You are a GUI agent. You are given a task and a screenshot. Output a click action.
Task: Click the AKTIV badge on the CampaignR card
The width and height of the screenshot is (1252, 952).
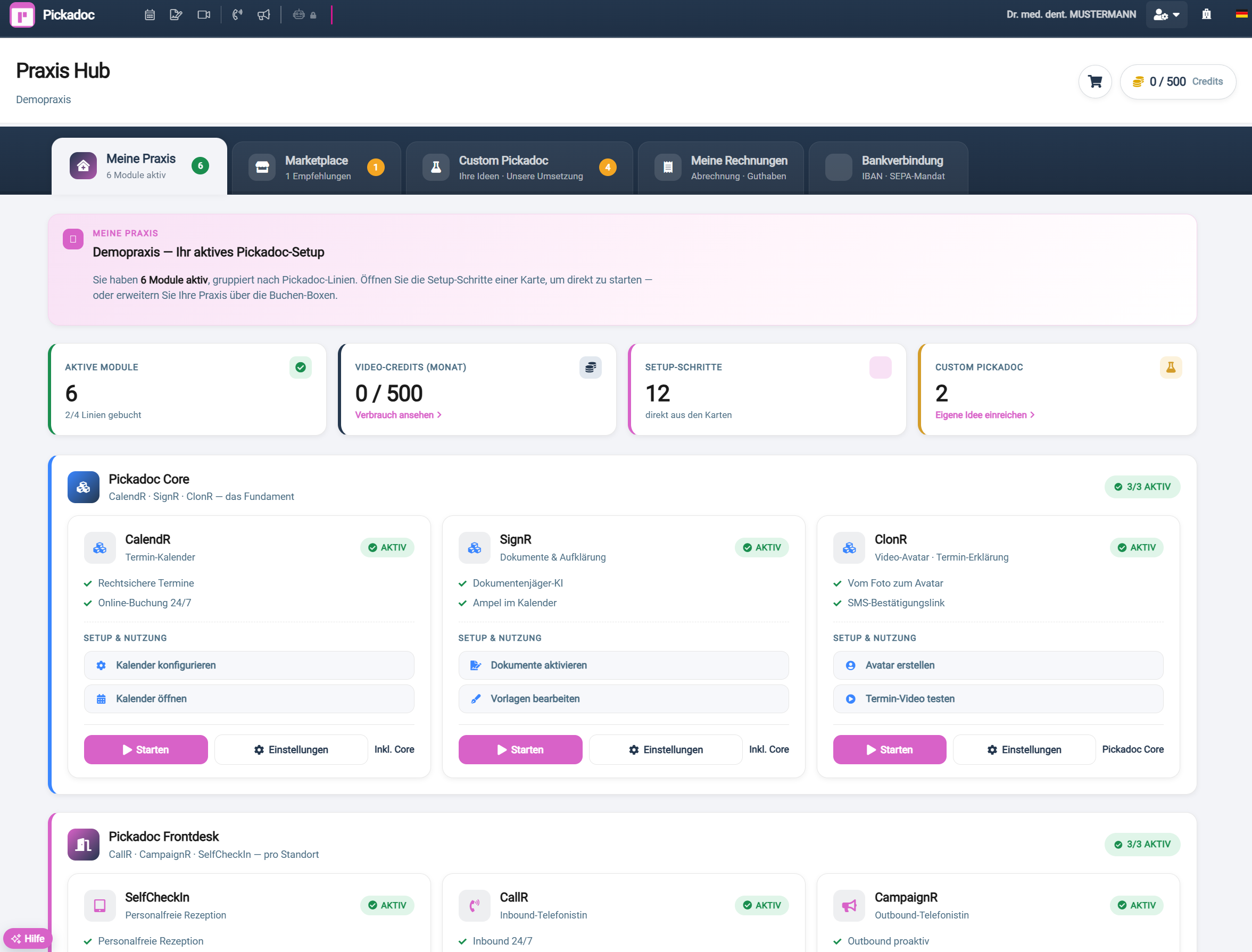(1137, 905)
